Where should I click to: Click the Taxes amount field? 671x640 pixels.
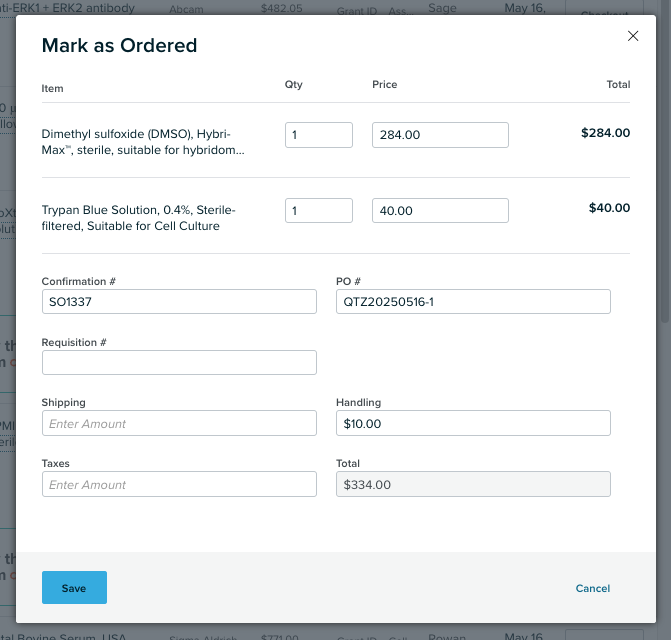coord(179,484)
